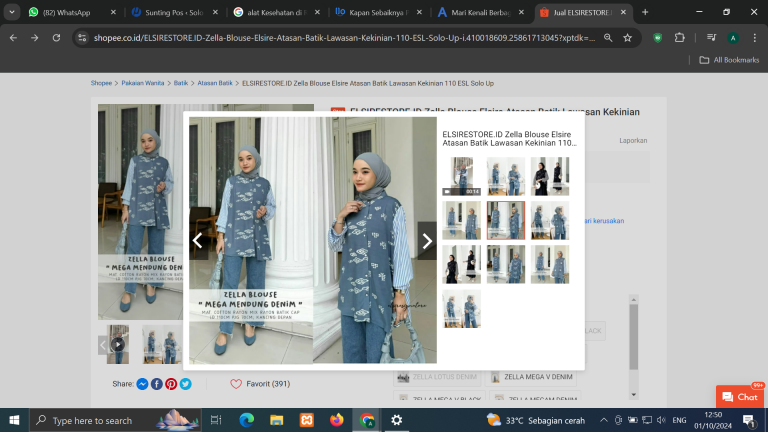This screenshot has width=768, height=432.
Task: Select the video thumbnail marked 00:14
Action: (461, 176)
